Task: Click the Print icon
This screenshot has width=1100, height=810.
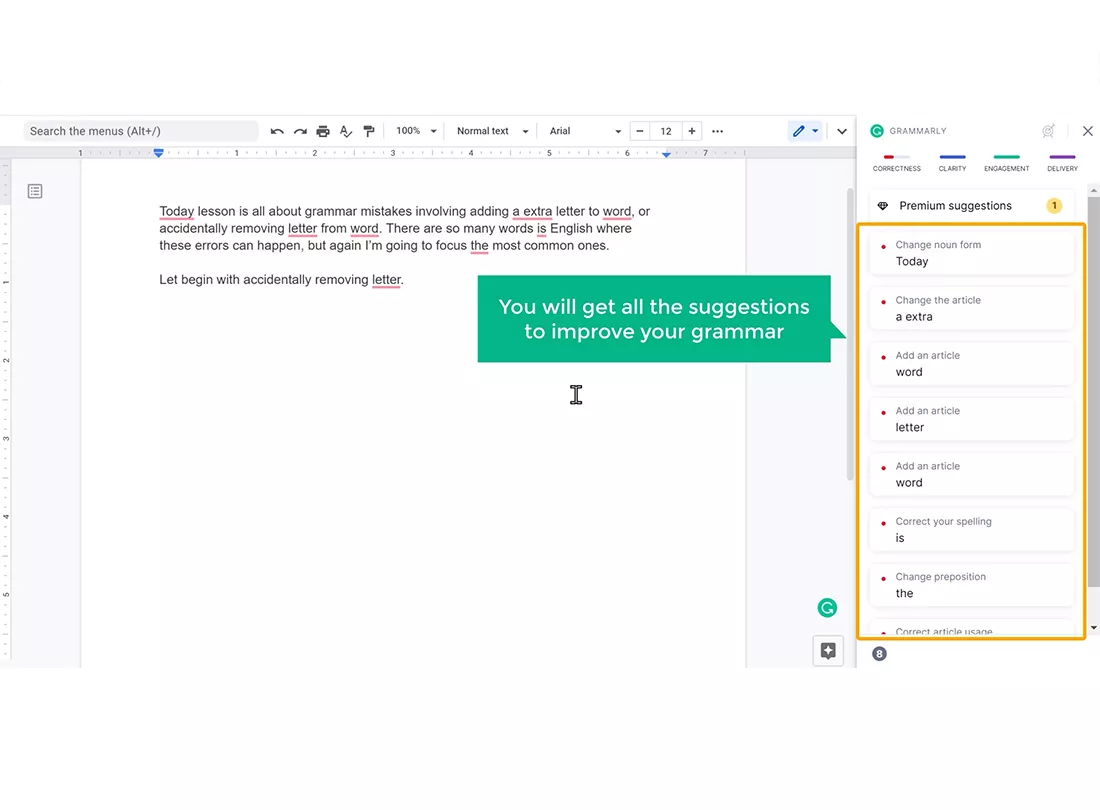Action: [323, 131]
